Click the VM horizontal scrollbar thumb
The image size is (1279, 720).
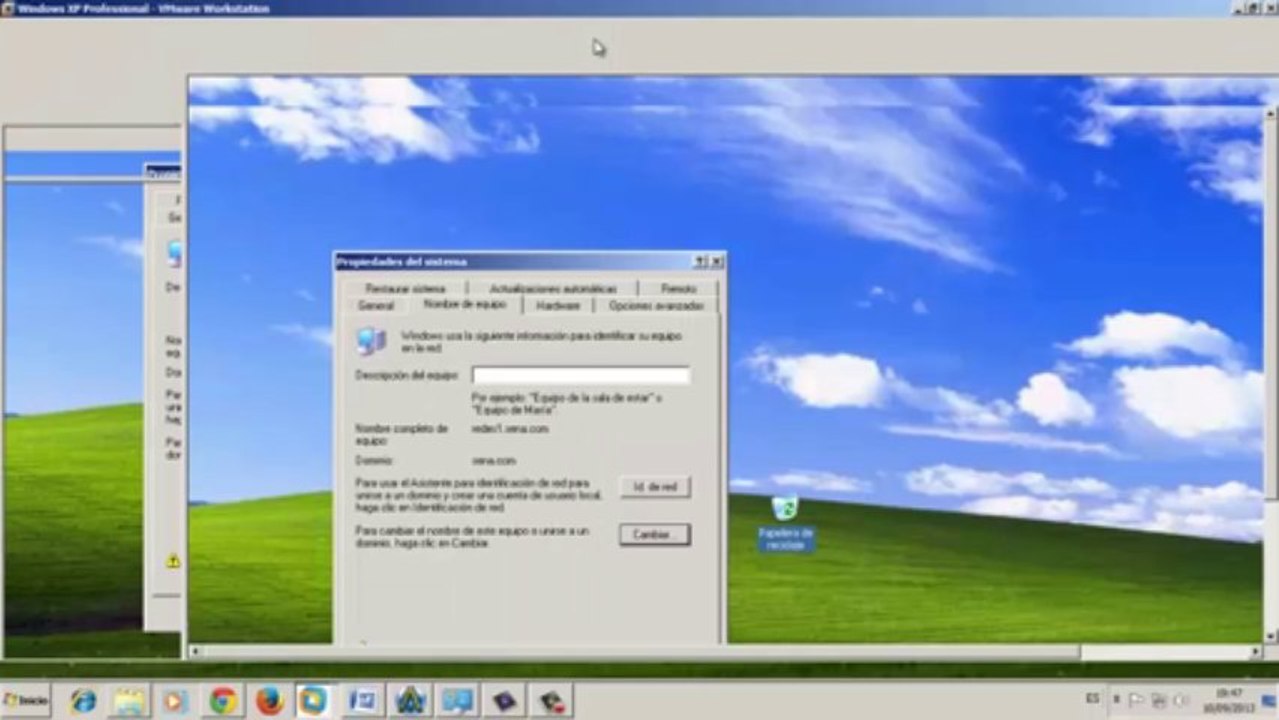point(640,652)
